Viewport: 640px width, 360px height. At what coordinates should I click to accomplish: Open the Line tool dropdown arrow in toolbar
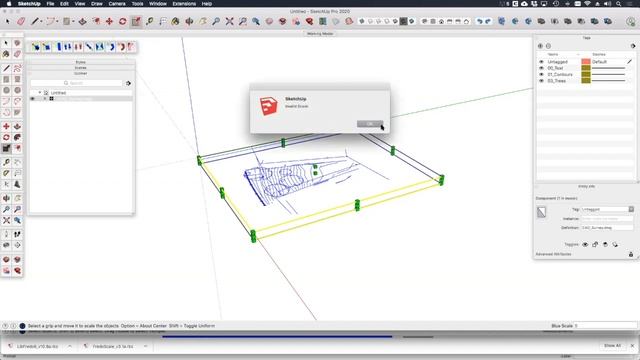point(41,22)
